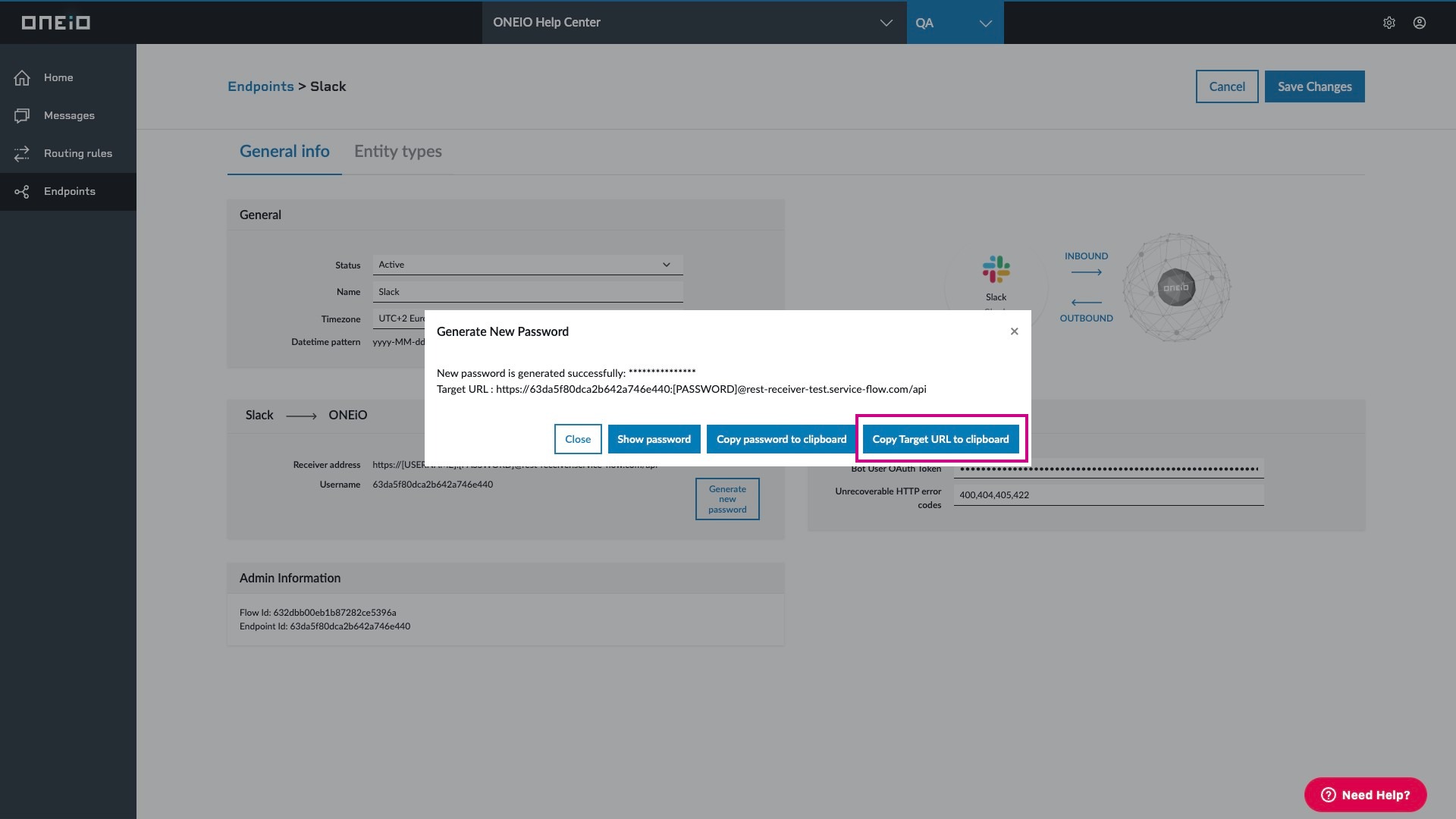The height and width of the screenshot is (819, 1456).
Task: Click the Admin Information heading
Action: pos(290,578)
